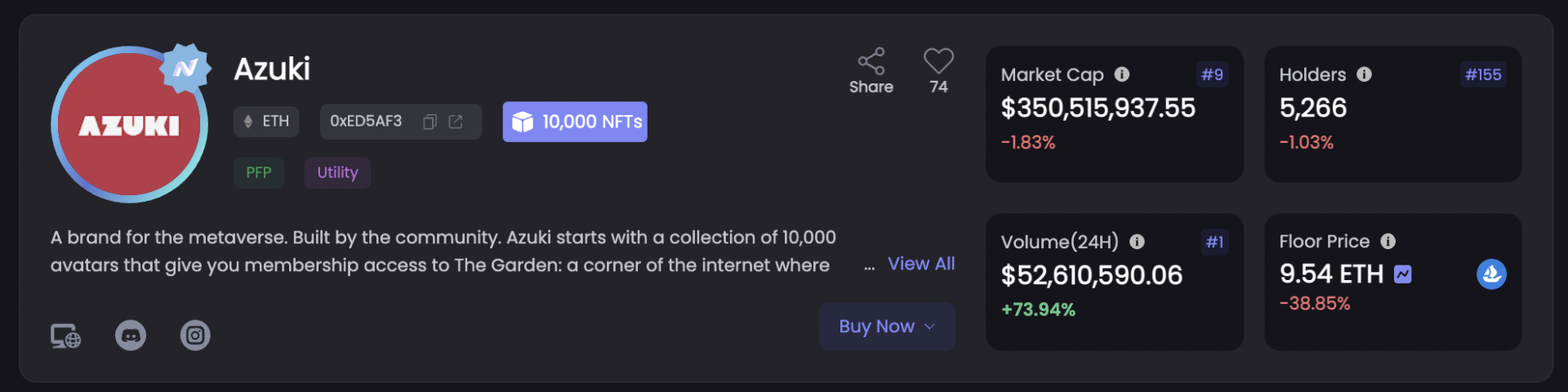1568x392 pixels.
Task: Expand the Buy Now dropdown
Action: coord(887,327)
